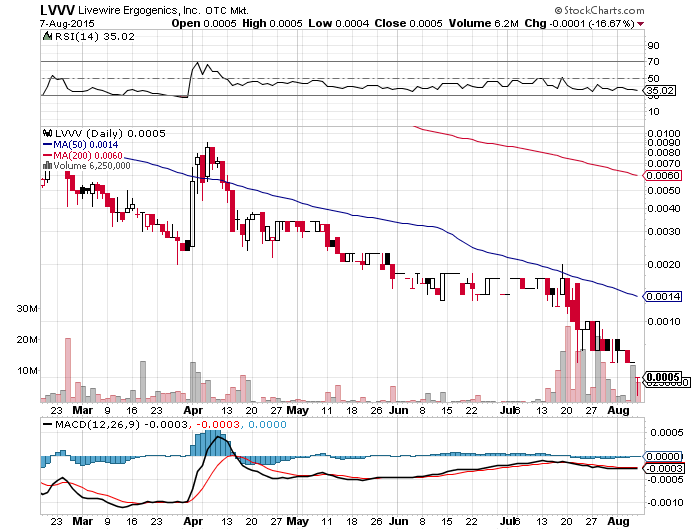Click the 0.0010 price axis label

point(663,321)
